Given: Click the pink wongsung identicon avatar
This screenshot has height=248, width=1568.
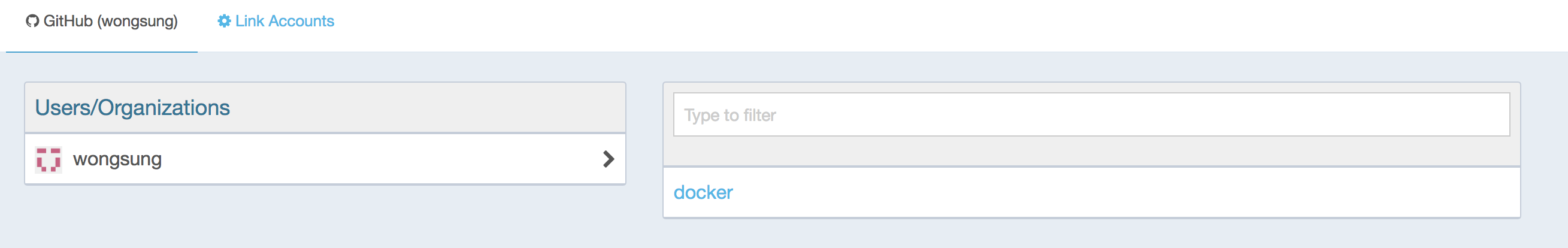Looking at the screenshot, I should (x=48, y=160).
